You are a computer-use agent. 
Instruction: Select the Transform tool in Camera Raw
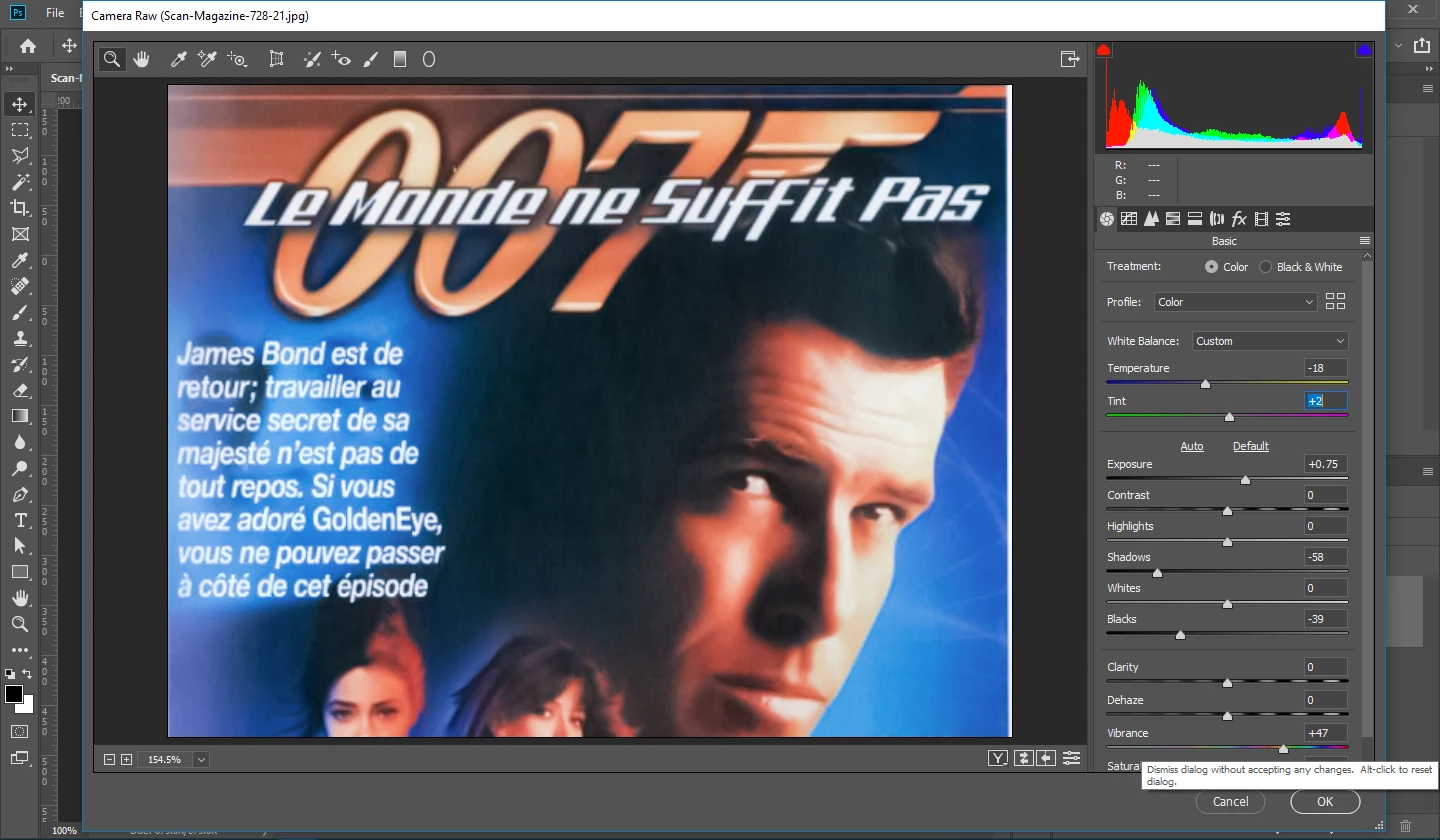[277, 59]
